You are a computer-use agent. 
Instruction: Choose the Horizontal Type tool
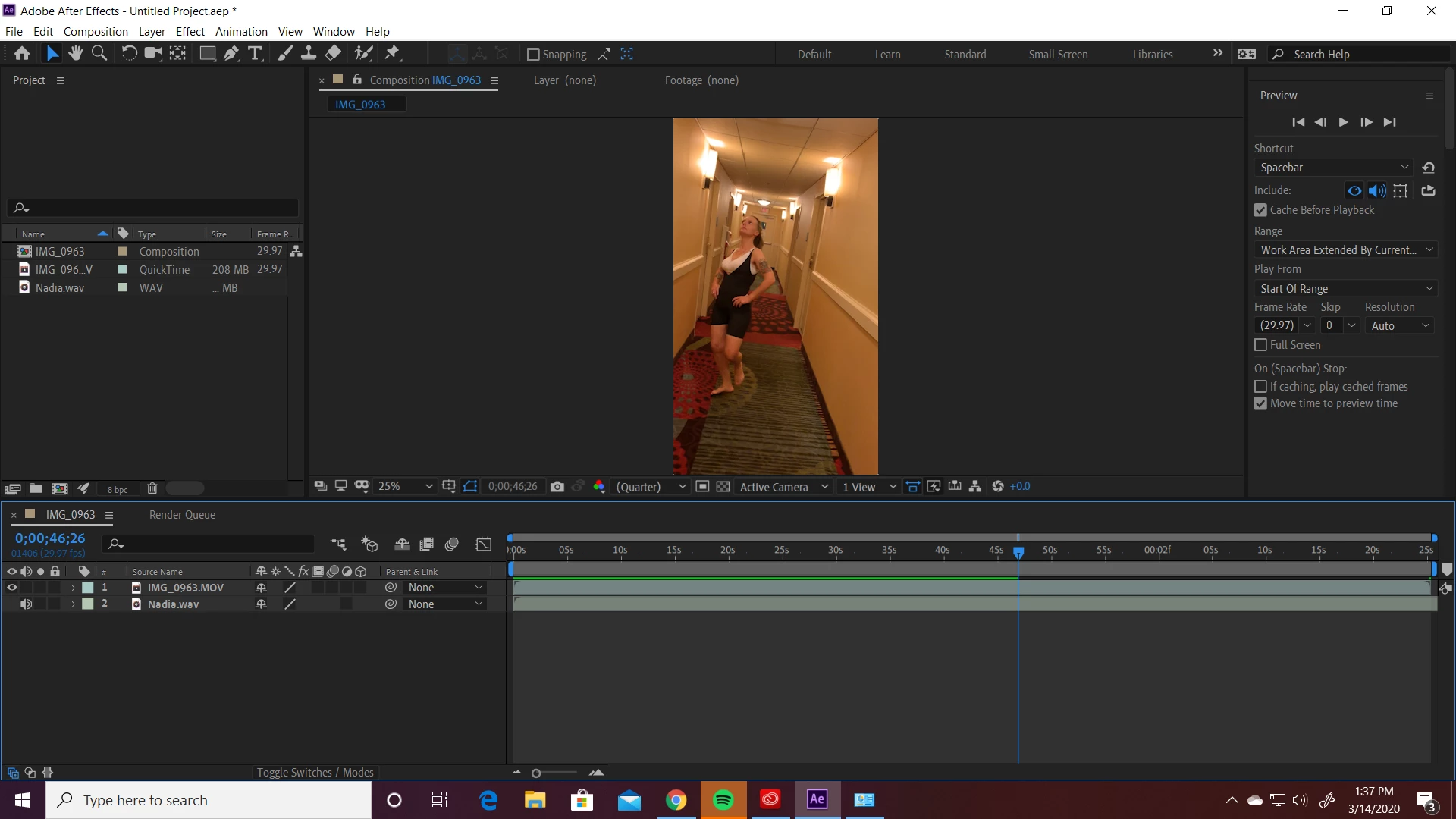click(256, 53)
